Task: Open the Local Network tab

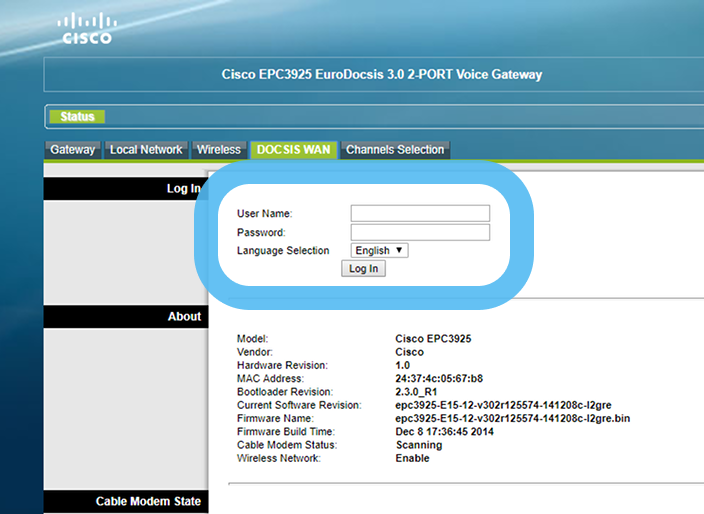Action: tap(146, 150)
